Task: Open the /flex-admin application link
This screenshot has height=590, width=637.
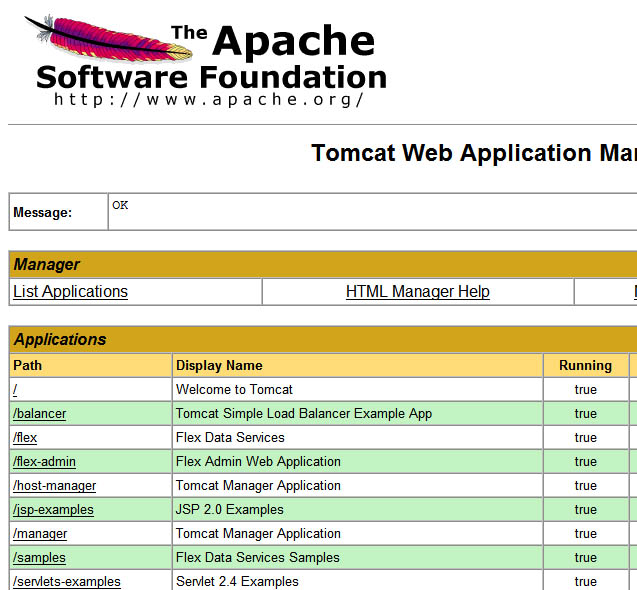Action: point(44,462)
